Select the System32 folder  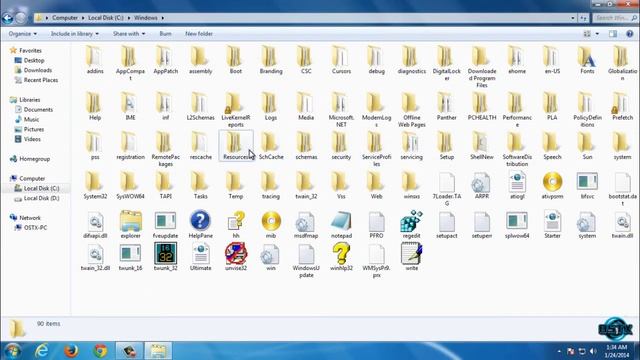click(x=95, y=182)
